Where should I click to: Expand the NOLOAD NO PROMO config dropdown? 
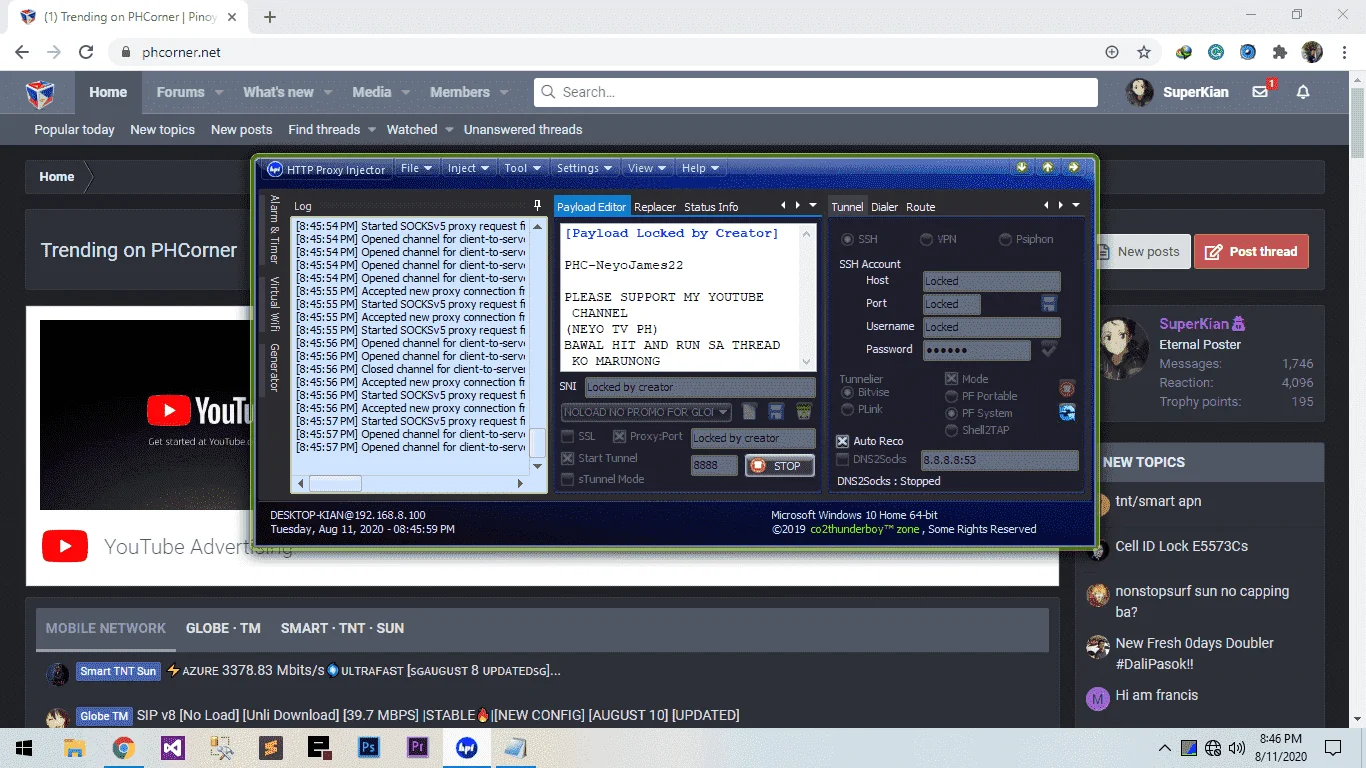tap(724, 412)
